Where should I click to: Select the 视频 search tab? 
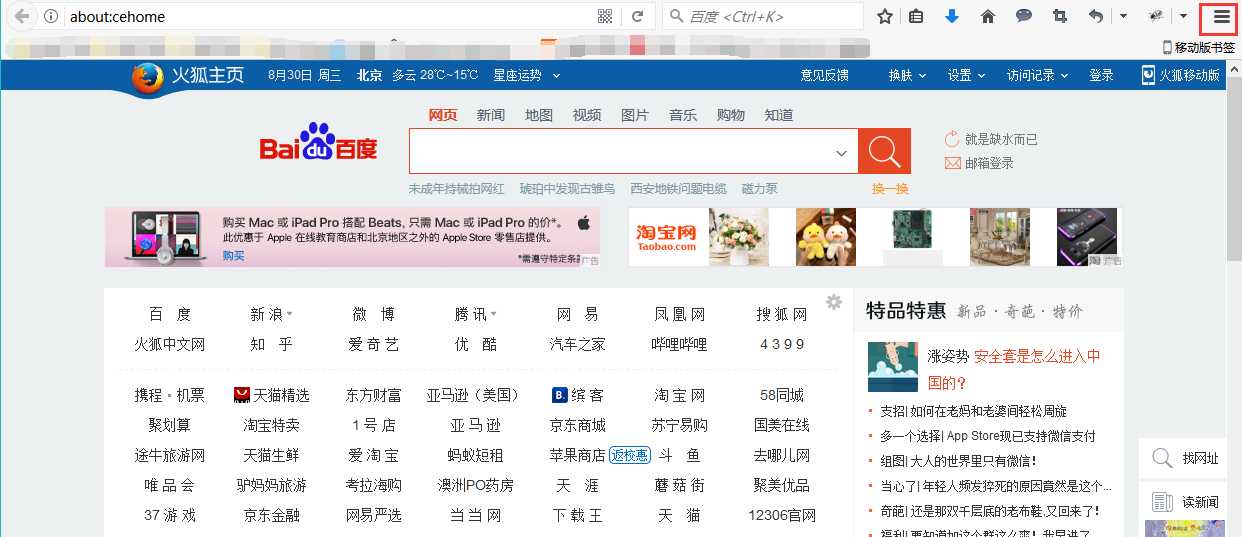pyautogui.click(x=586, y=115)
